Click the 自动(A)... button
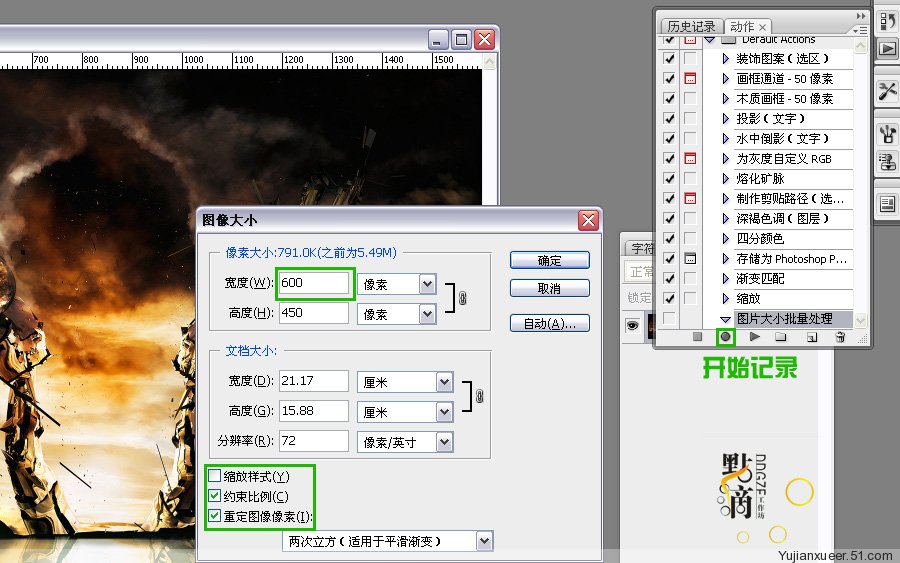The width and height of the screenshot is (900, 563). pos(549,323)
